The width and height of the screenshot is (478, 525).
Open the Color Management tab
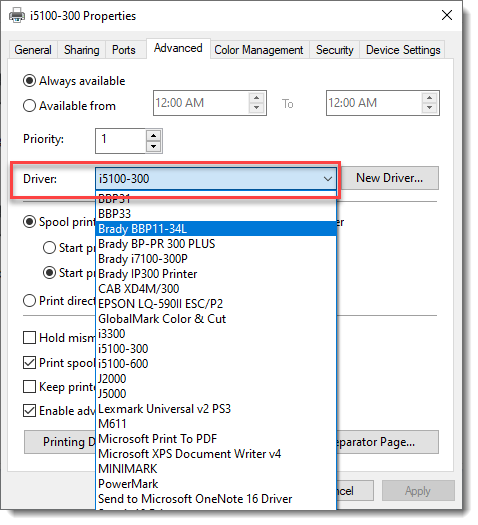[258, 50]
